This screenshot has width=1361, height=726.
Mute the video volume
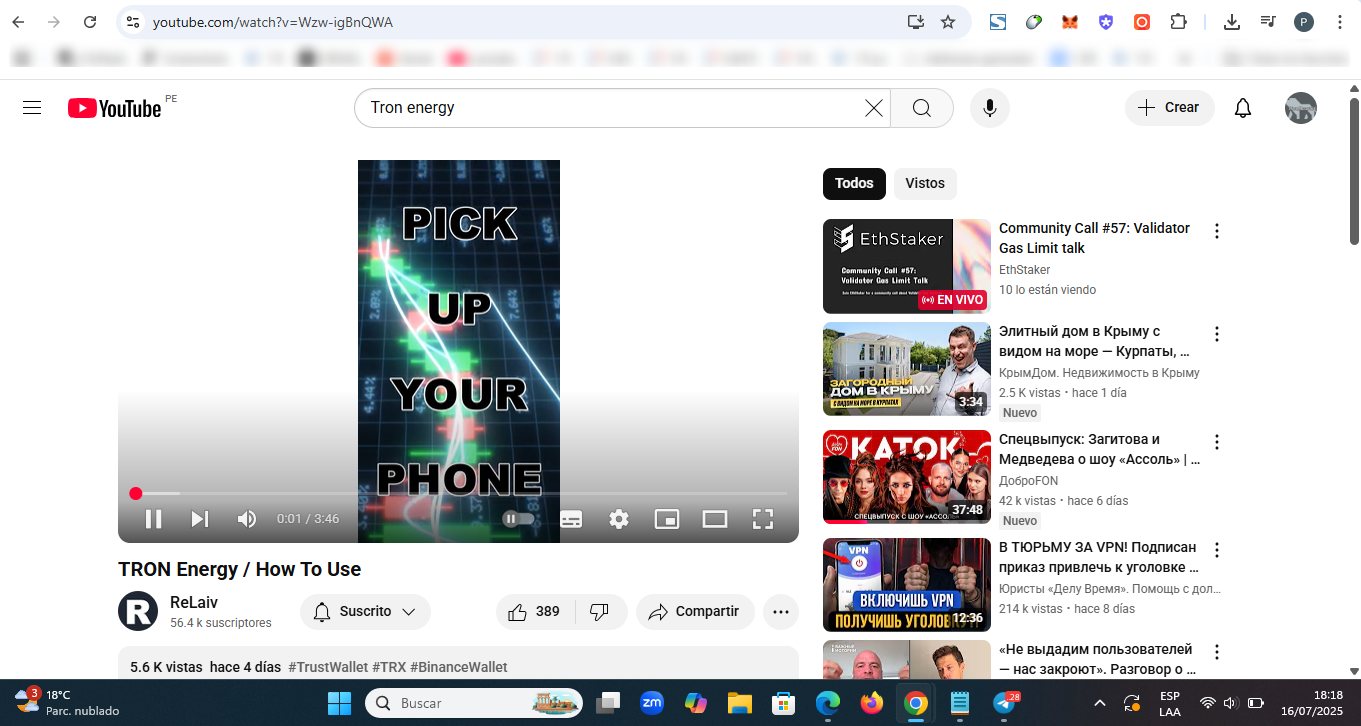click(246, 519)
